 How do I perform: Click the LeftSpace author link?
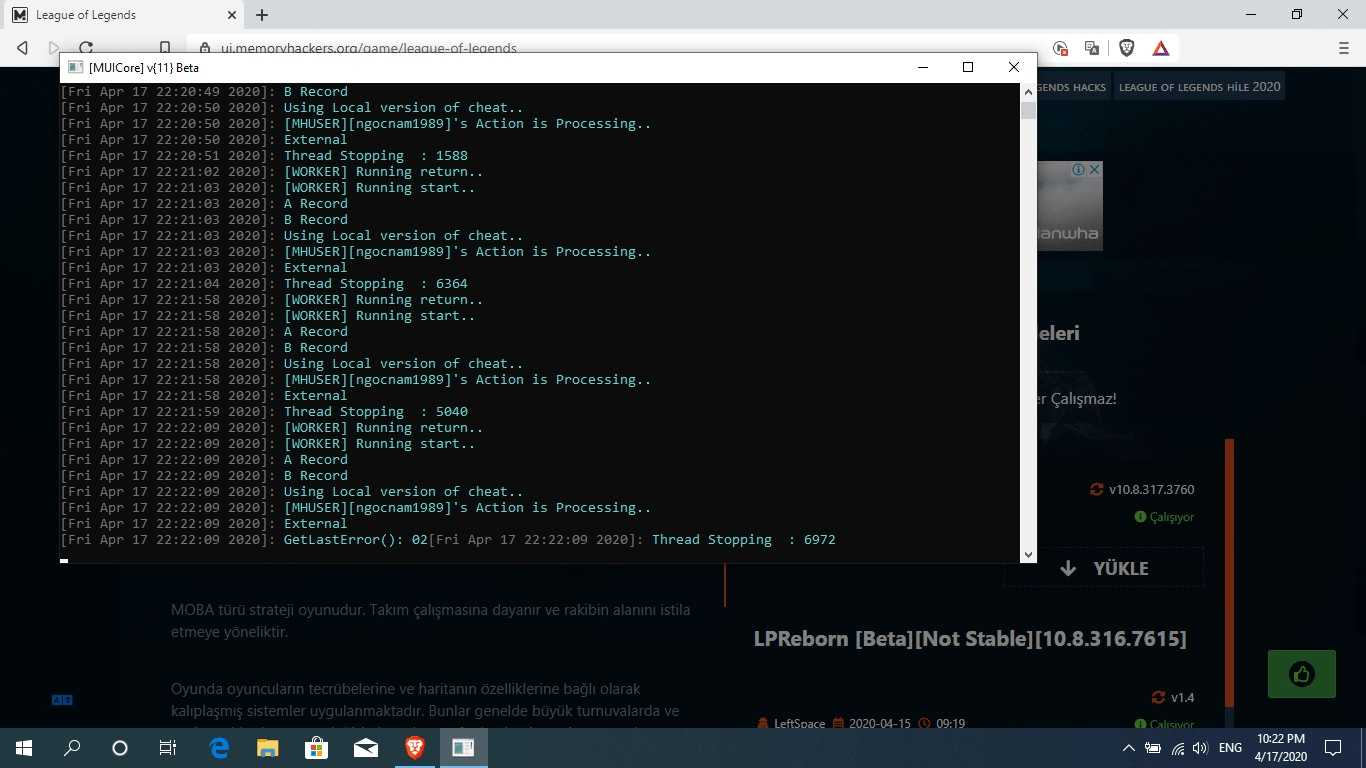tap(799, 724)
